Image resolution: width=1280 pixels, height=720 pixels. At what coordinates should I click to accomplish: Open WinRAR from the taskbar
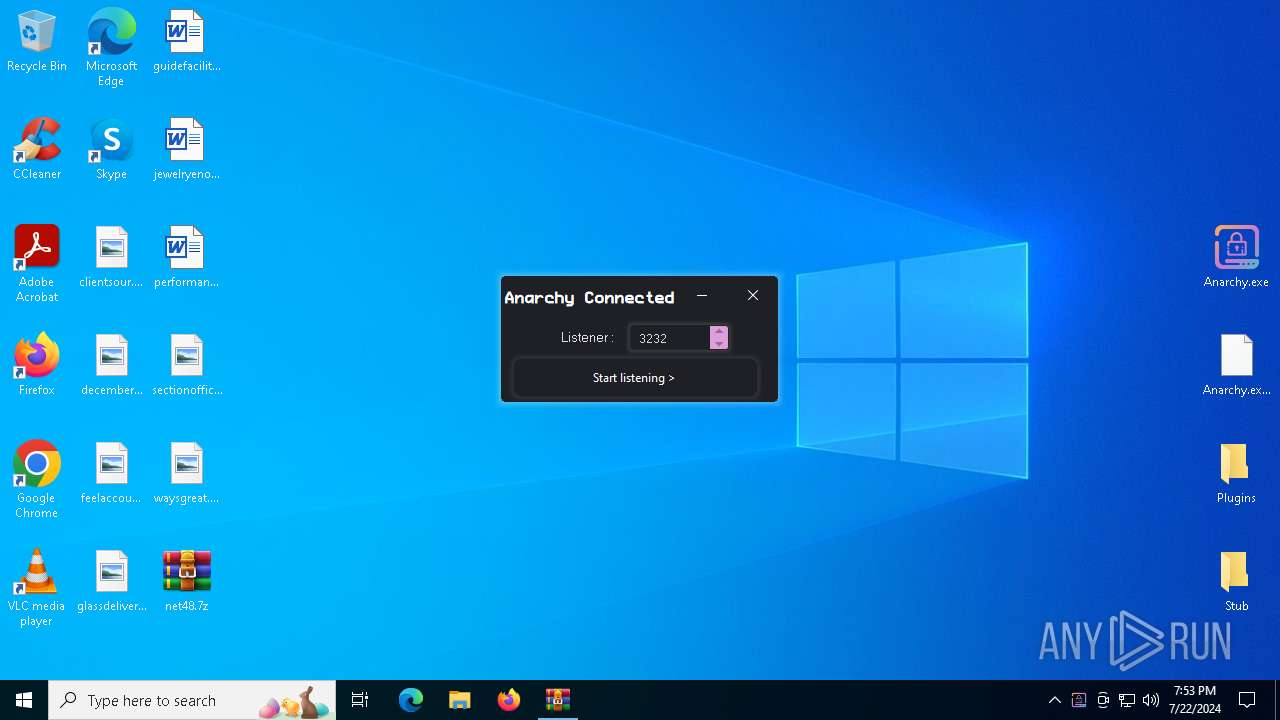click(x=558, y=700)
